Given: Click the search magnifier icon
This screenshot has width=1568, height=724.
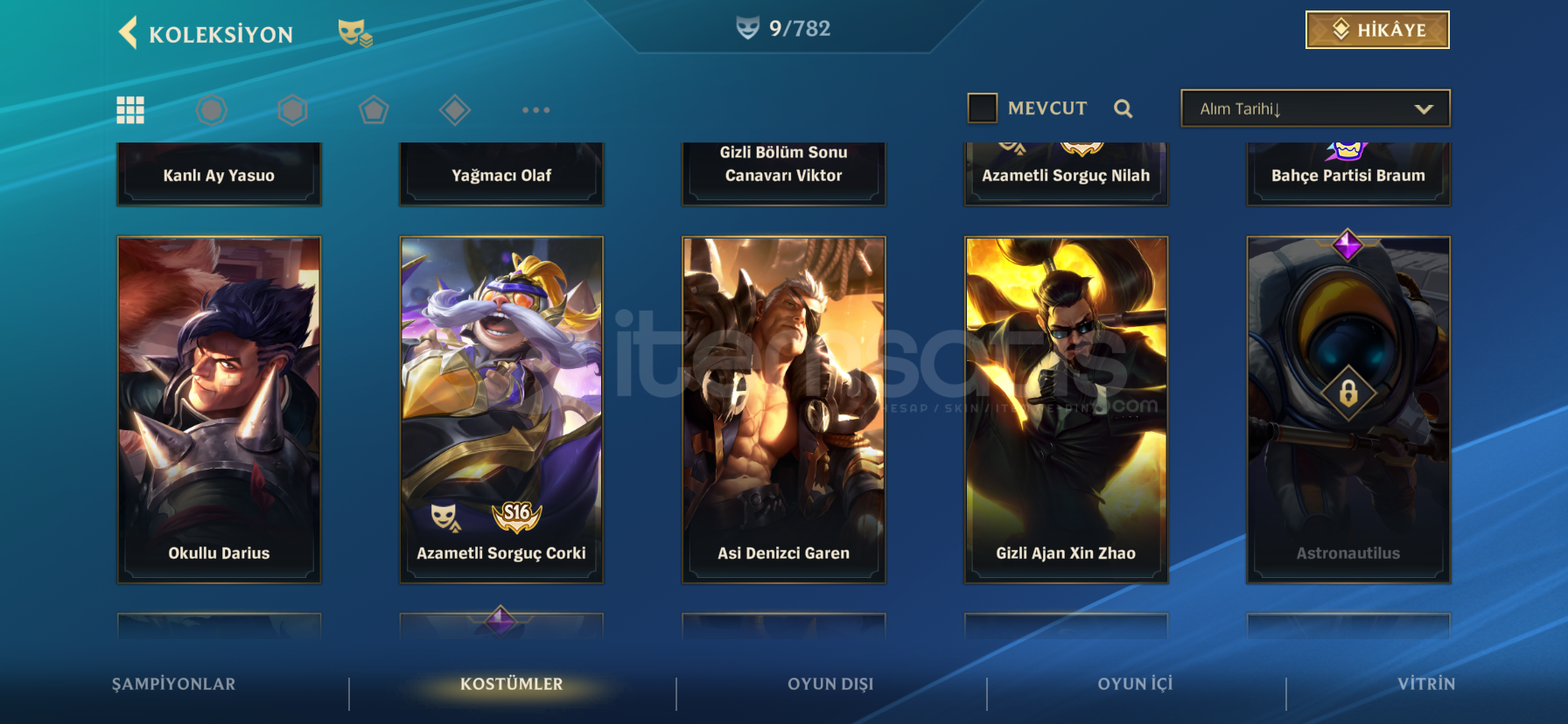Looking at the screenshot, I should tap(1123, 108).
